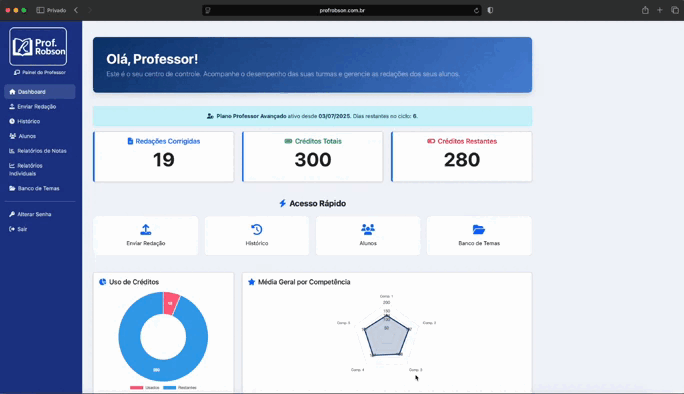Open Dashboard in the sidebar
Viewport: 684px width, 394px height.
(x=40, y=92)
